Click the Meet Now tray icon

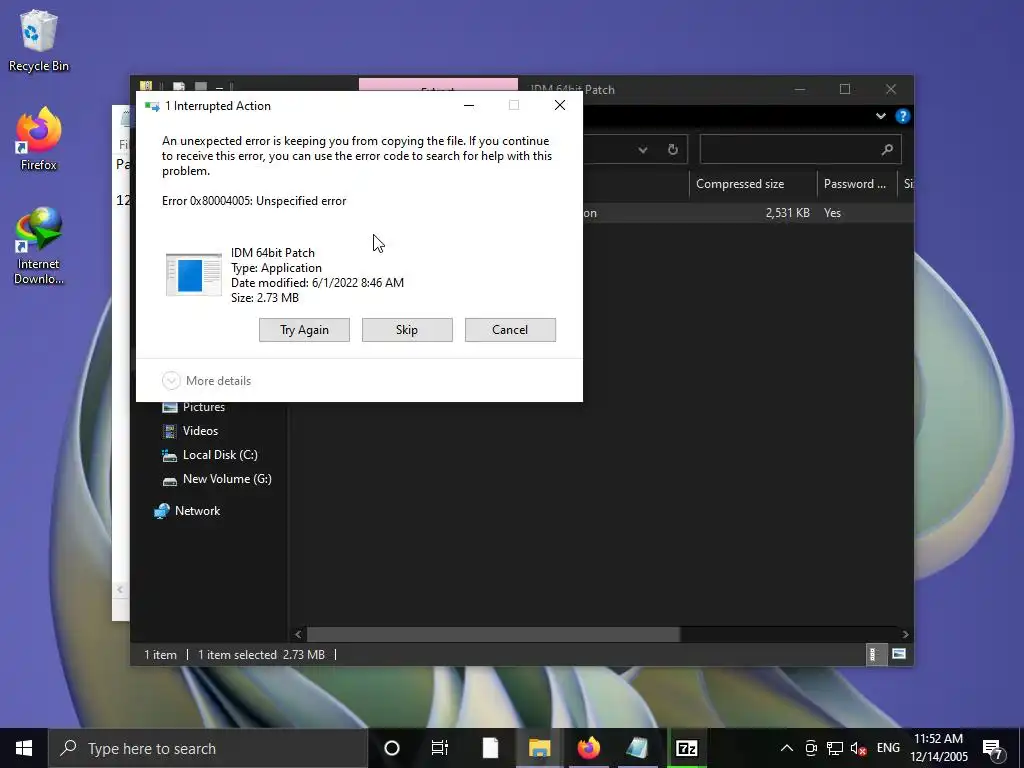[x=811, y=748]
